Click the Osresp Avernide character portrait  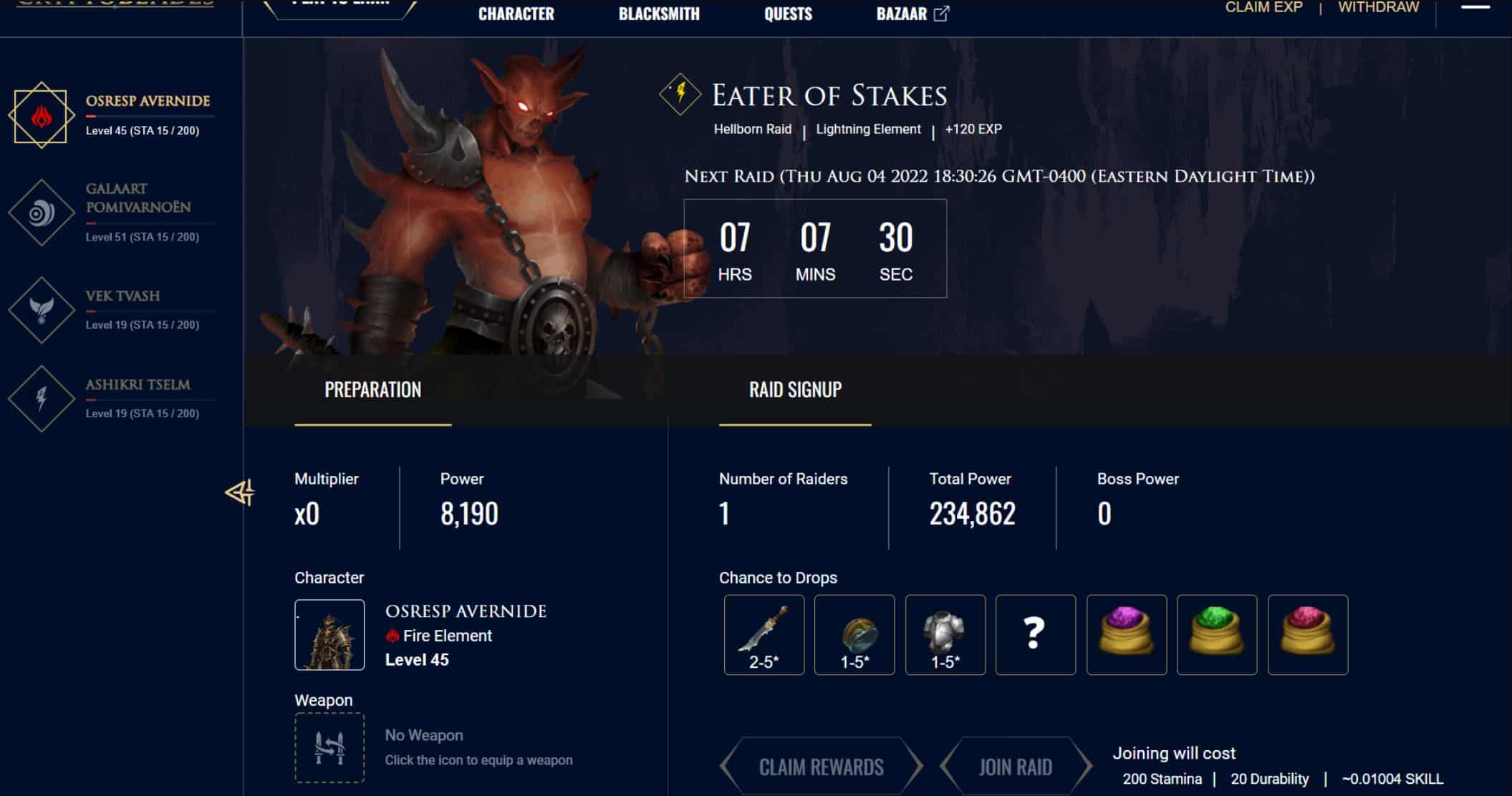coord(329,635)
